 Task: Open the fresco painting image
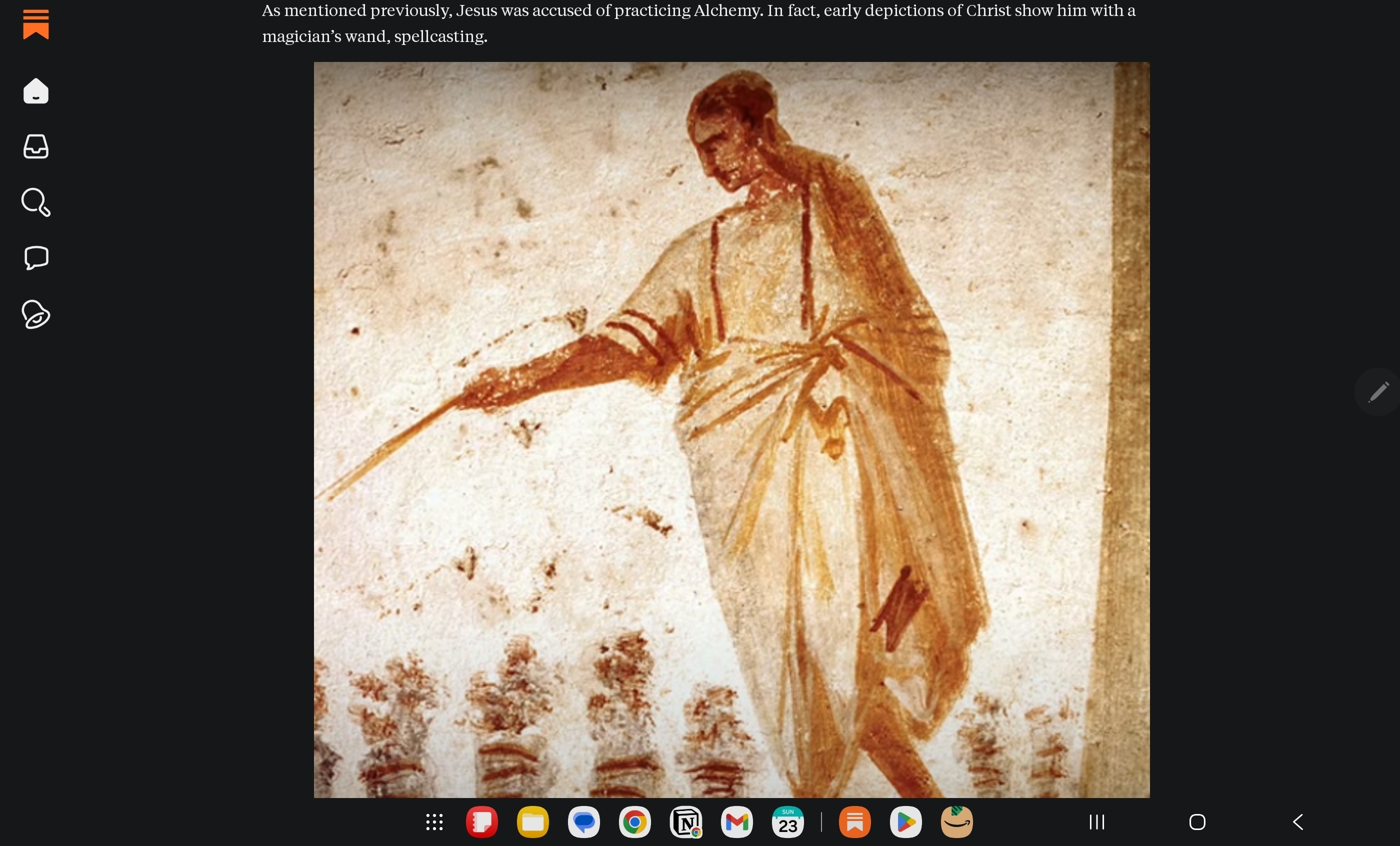(x=732, y=430)
